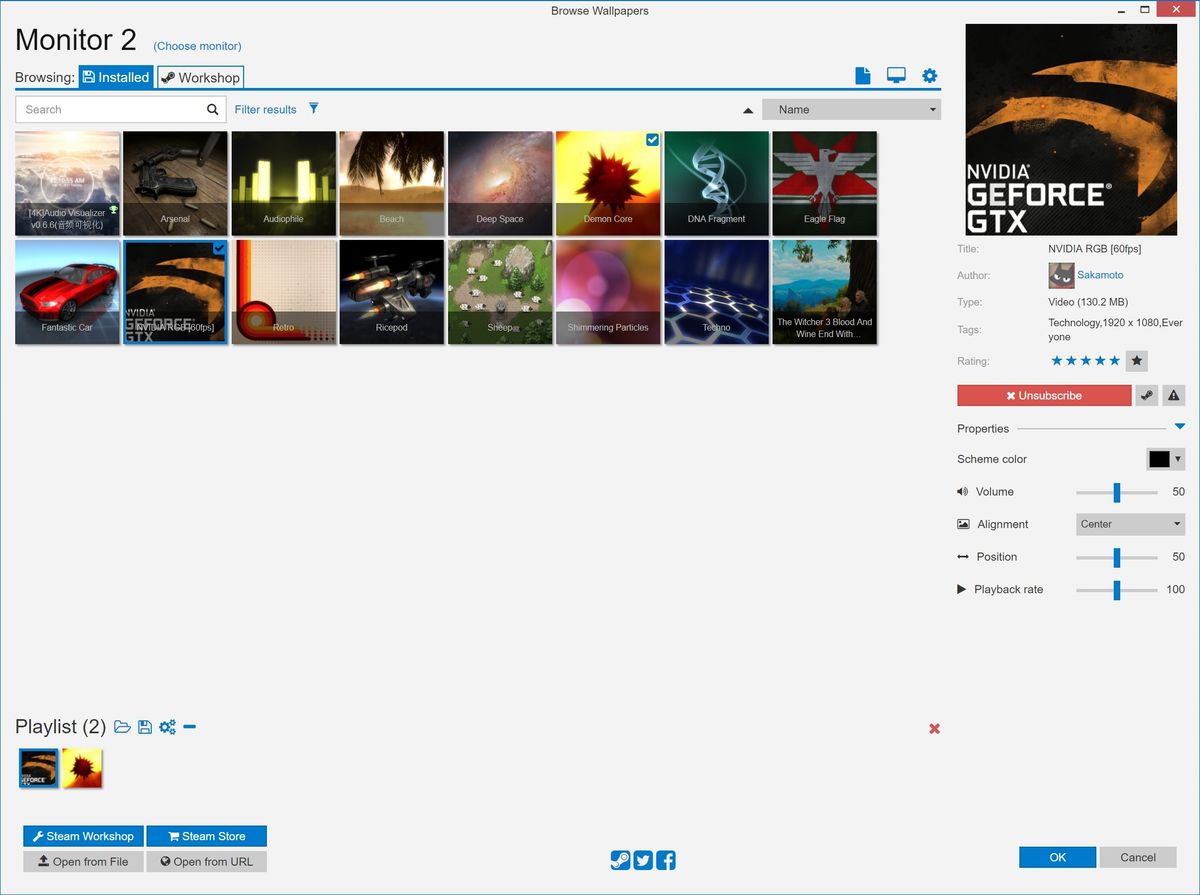This screenshot has width=1200, height=895.
Task: Select the Beach wallpaper
Action: 392,184
